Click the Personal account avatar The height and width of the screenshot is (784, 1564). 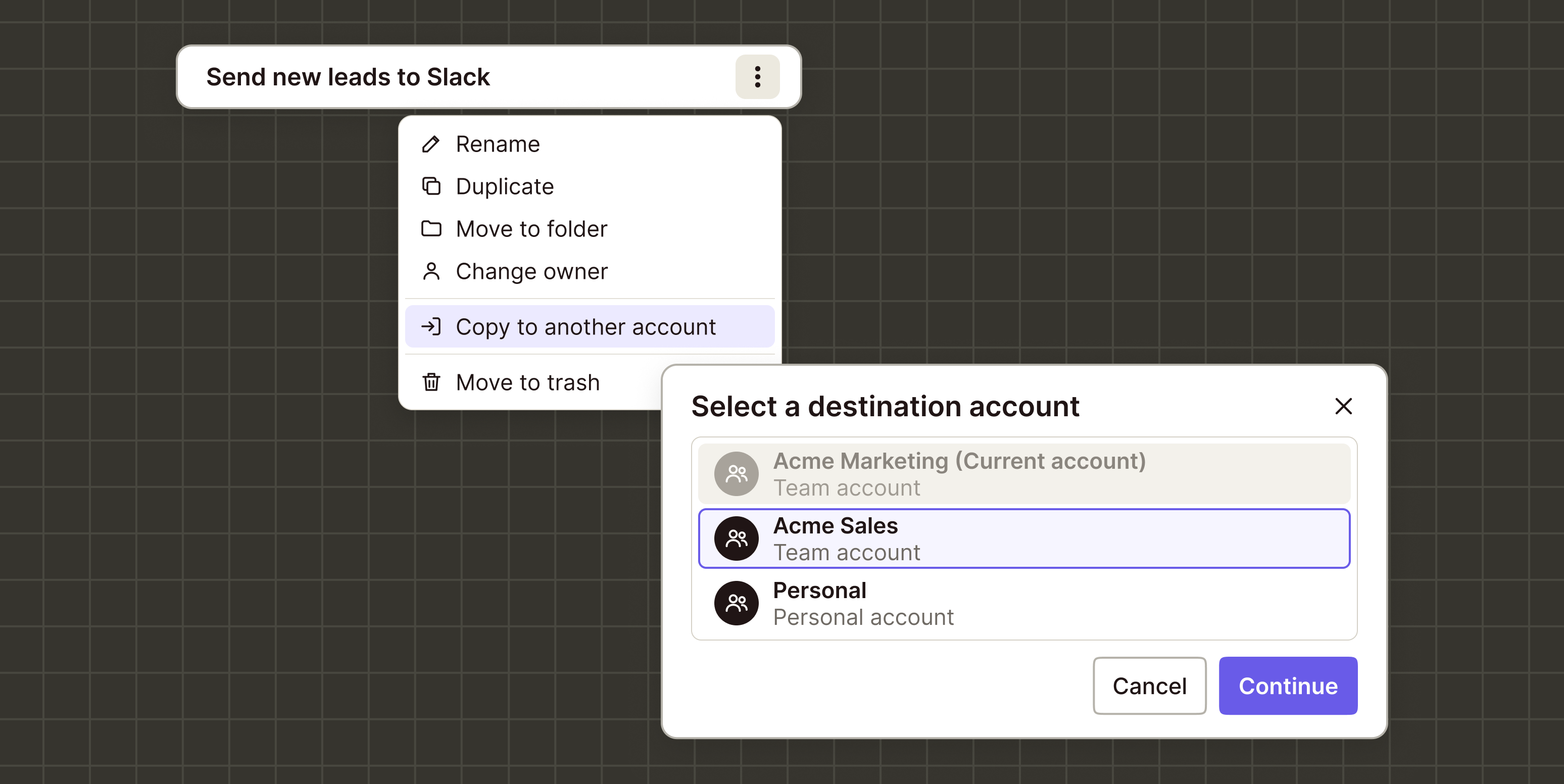tap(736, 603)
